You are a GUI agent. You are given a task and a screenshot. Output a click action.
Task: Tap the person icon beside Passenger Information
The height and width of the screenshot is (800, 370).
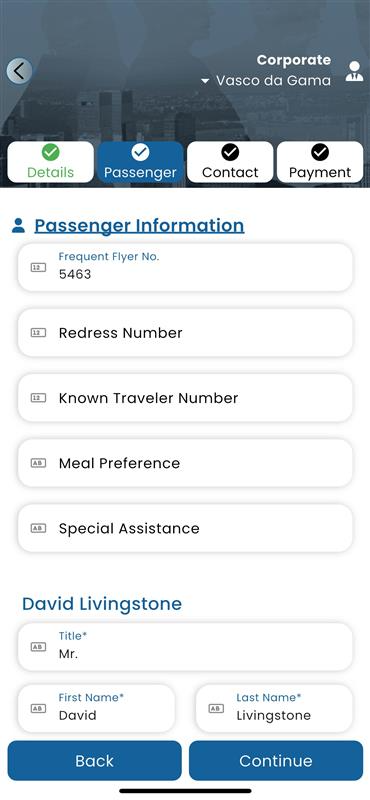(x=18, y=226)
